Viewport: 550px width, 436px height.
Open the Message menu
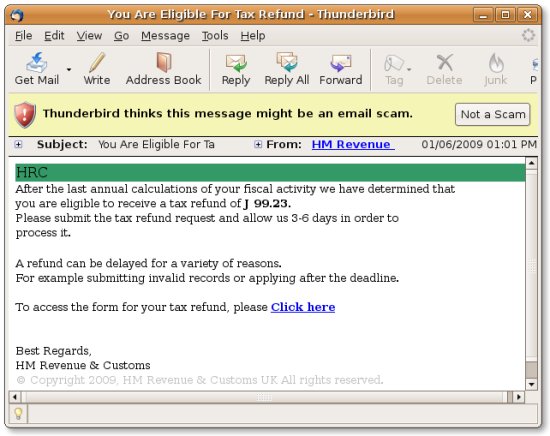[x=165, y=35]
